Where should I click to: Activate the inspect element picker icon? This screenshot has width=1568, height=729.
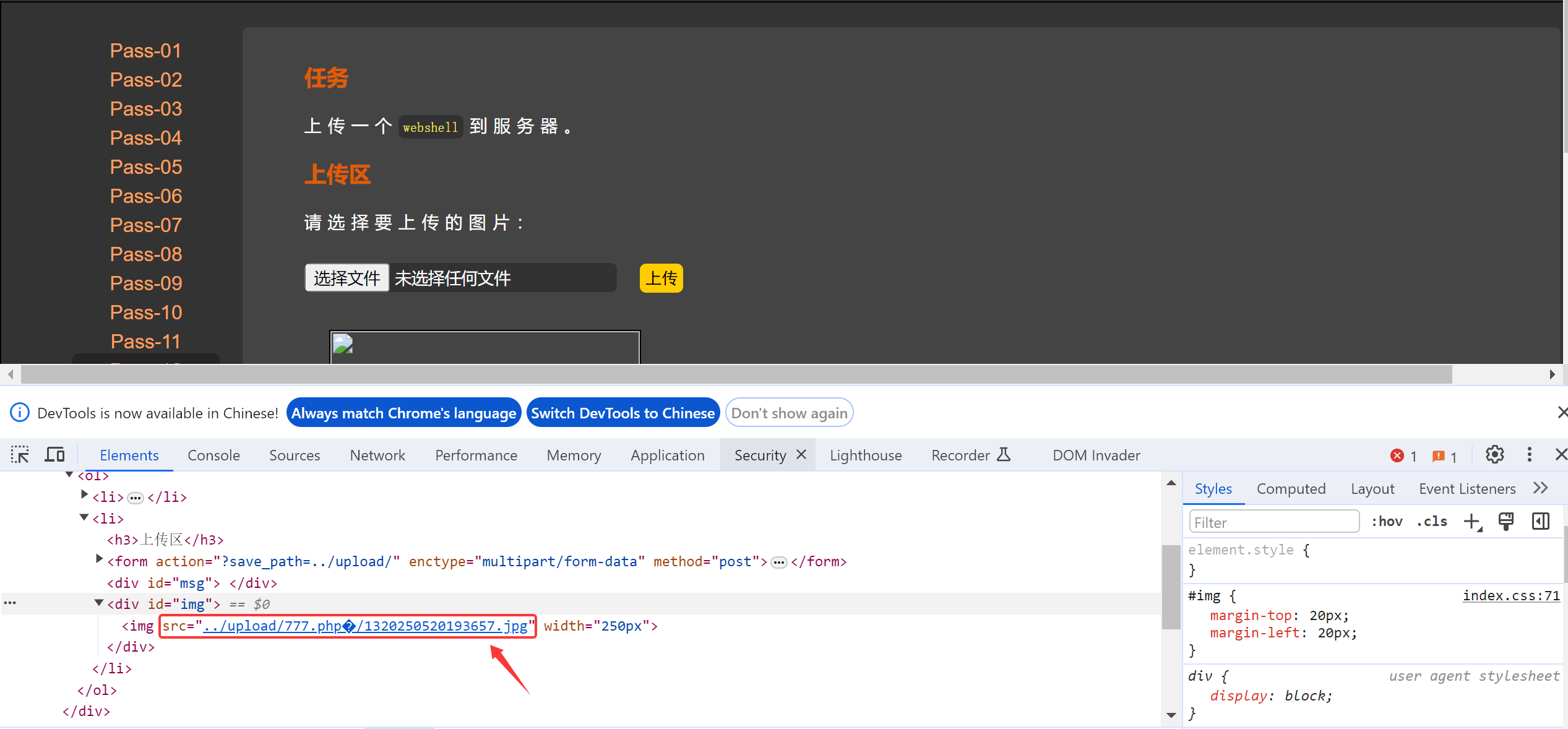click(x=20, y=455)
